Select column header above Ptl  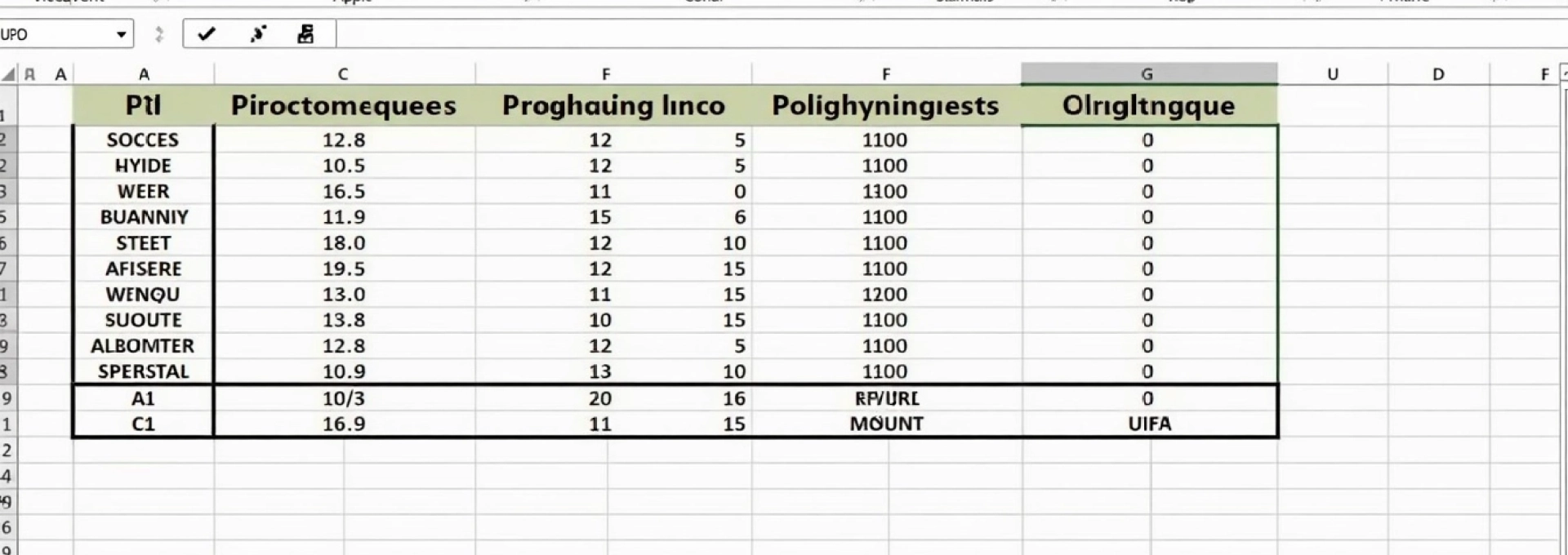tap(144, 74)
